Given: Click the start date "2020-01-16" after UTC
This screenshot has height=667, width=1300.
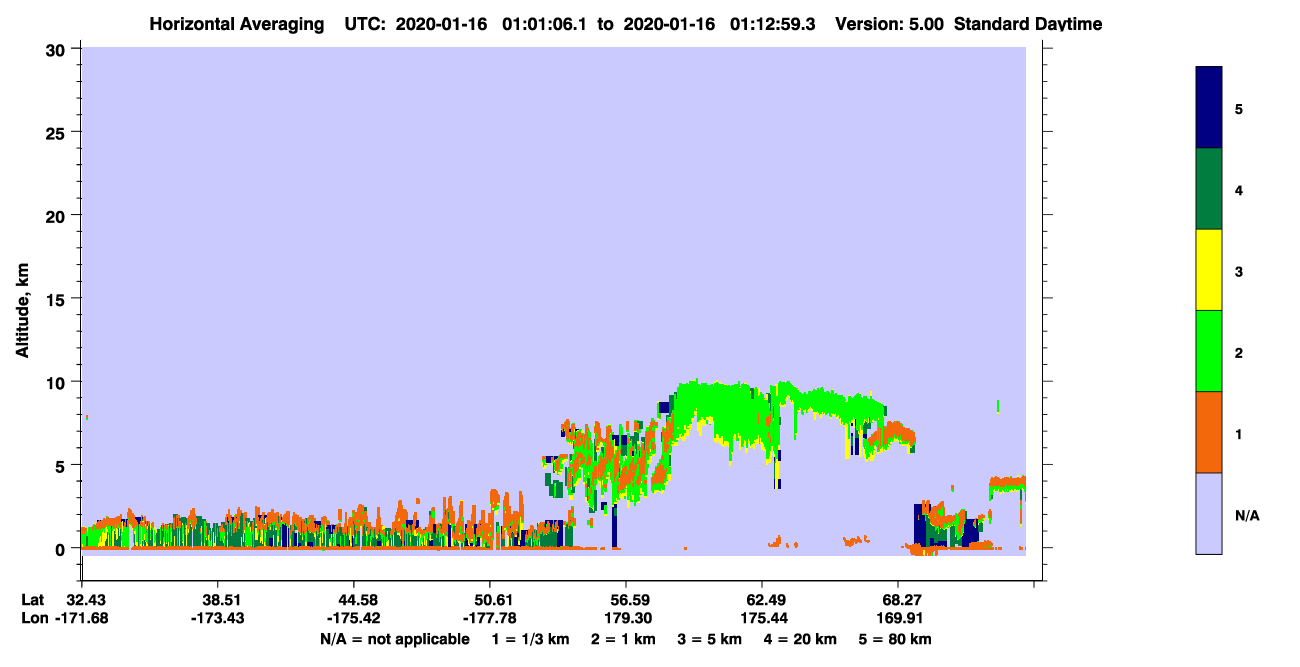Looking at the screenshot, I should 442,24.
